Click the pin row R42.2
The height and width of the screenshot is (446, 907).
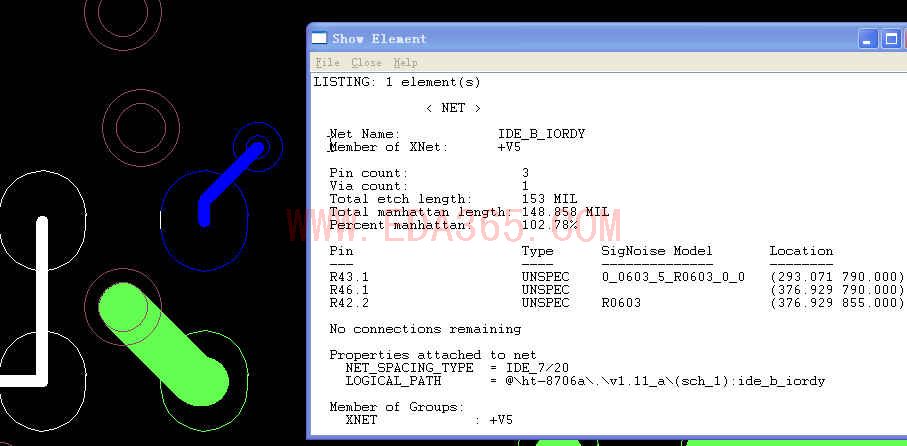point(616,303)
